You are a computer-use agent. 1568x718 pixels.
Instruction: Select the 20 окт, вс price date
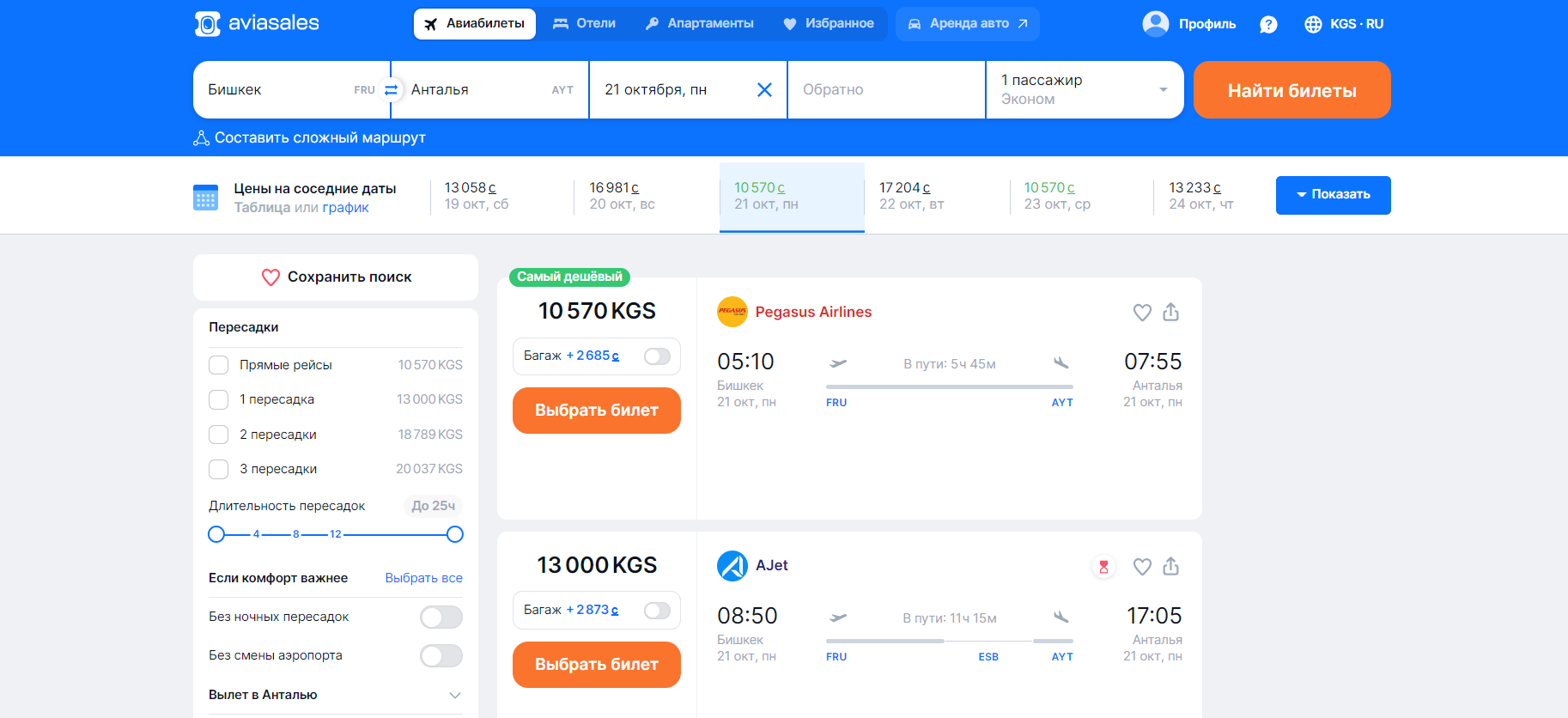(x=647, y=196)
